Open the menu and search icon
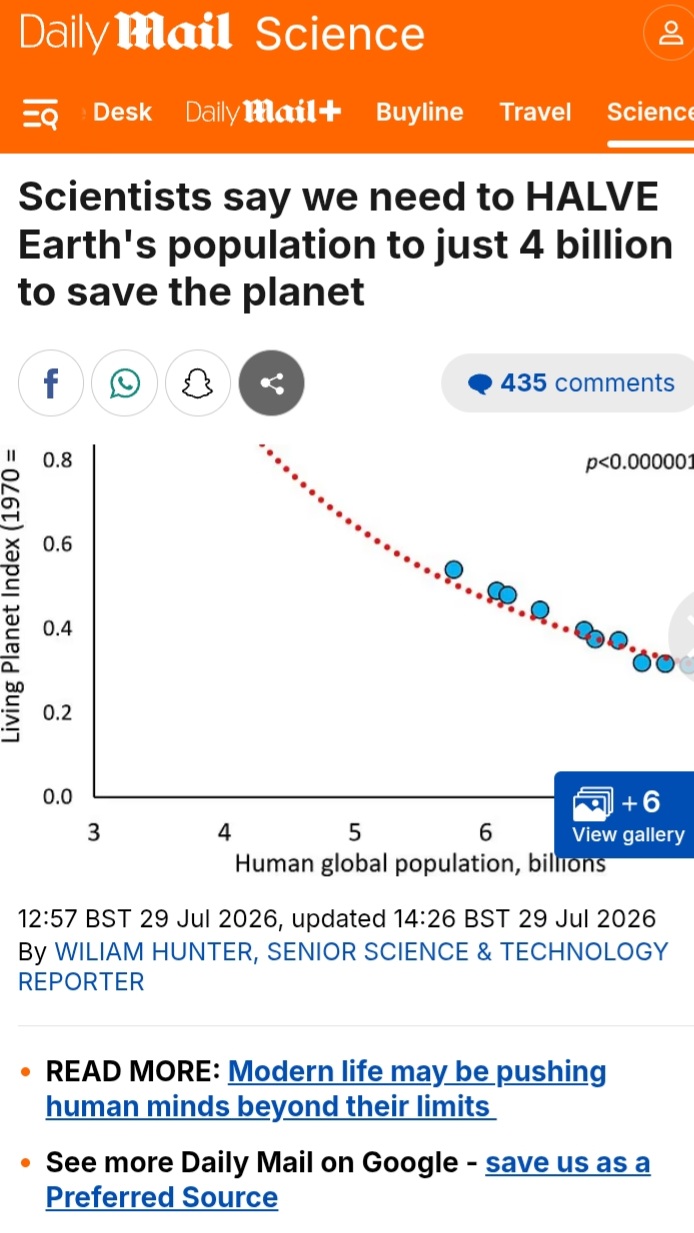Image resolution: width=694 pixels, height=1233 pixels. click(41, 114)
